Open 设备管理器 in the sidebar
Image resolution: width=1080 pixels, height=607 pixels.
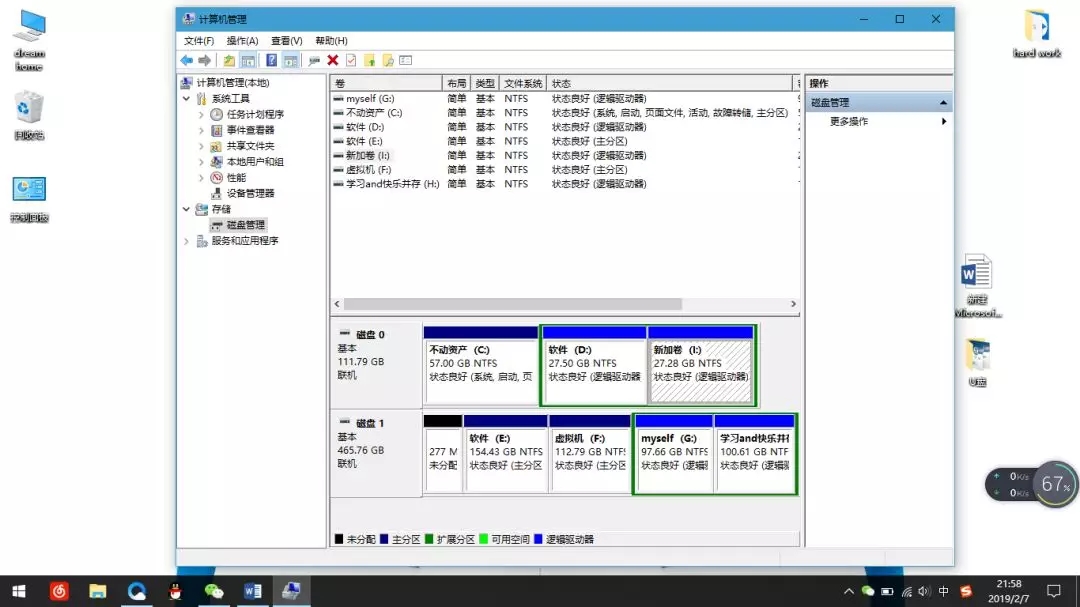tap(252, 192)
